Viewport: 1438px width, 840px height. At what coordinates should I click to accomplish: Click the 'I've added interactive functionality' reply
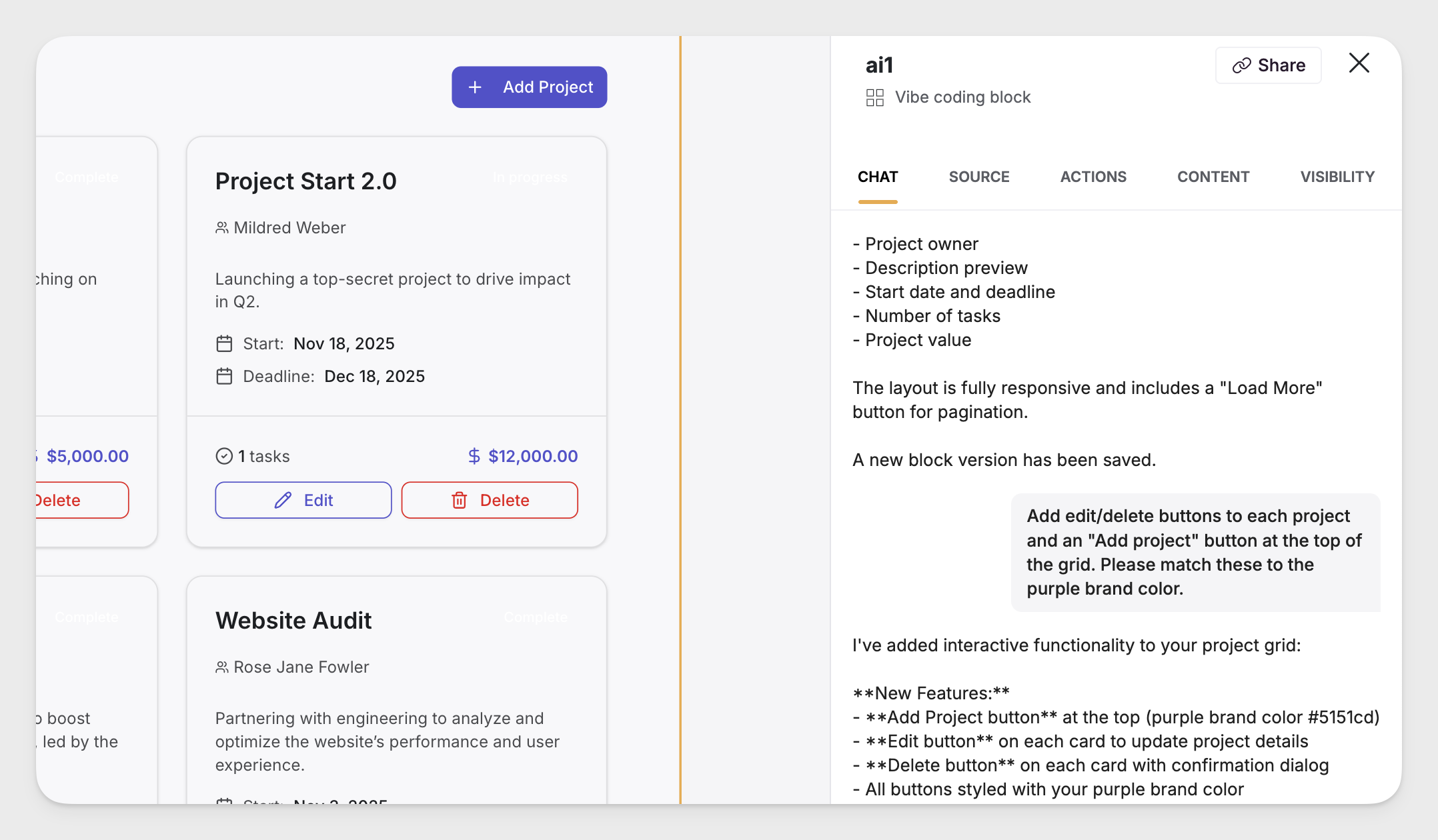[x=1076, y=645]
